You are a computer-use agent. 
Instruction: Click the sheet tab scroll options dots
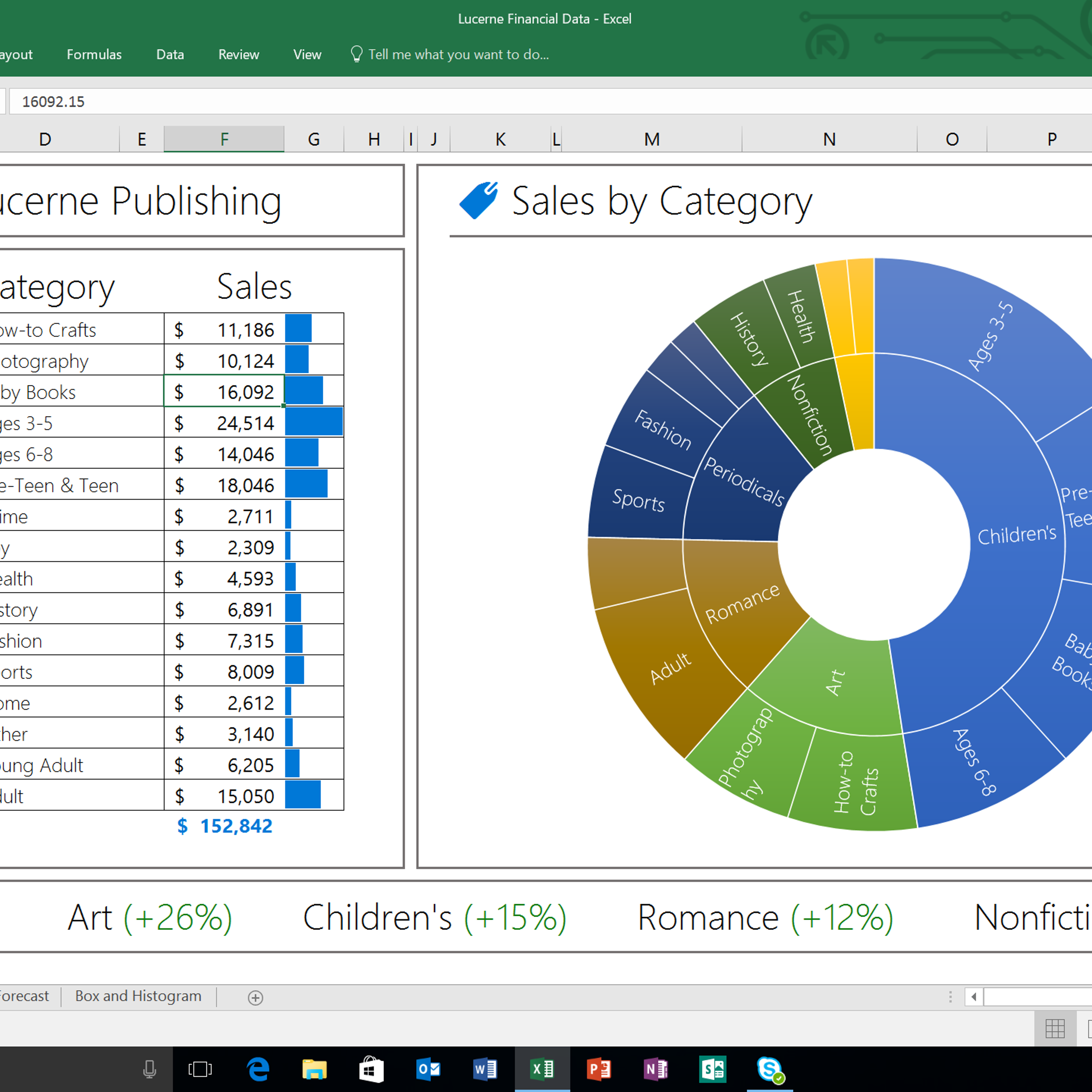click(950, 996)
